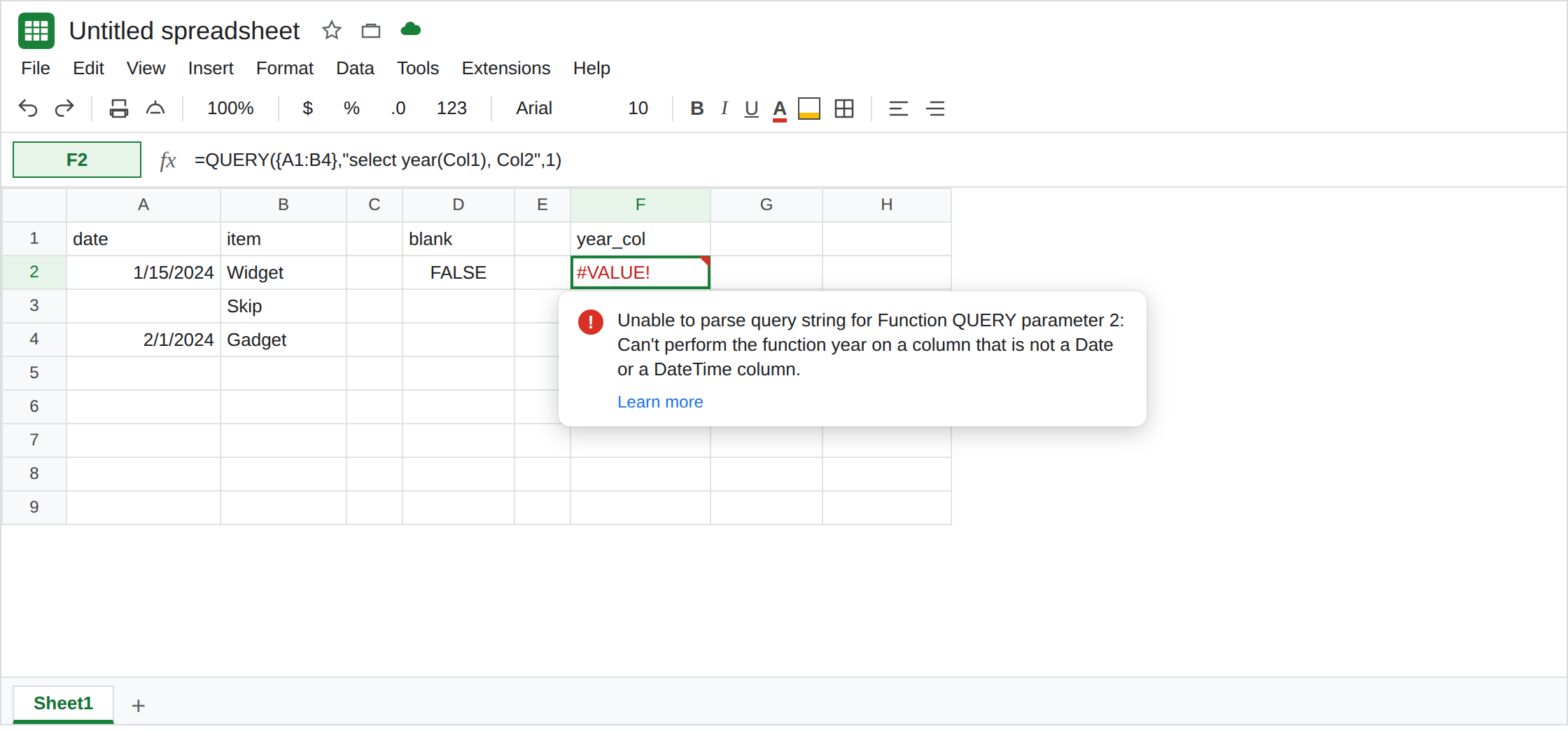
Task: Open the horizontal align options
Action: [898, 109]
